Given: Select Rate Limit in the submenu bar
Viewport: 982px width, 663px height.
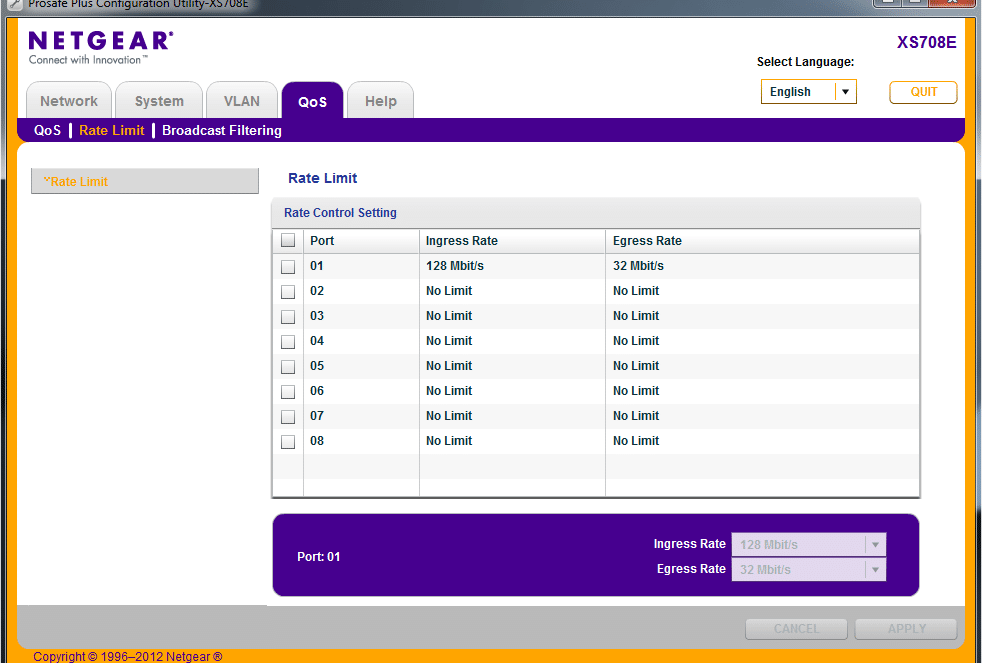Looking at the screenshot, I should click(111, 130).
